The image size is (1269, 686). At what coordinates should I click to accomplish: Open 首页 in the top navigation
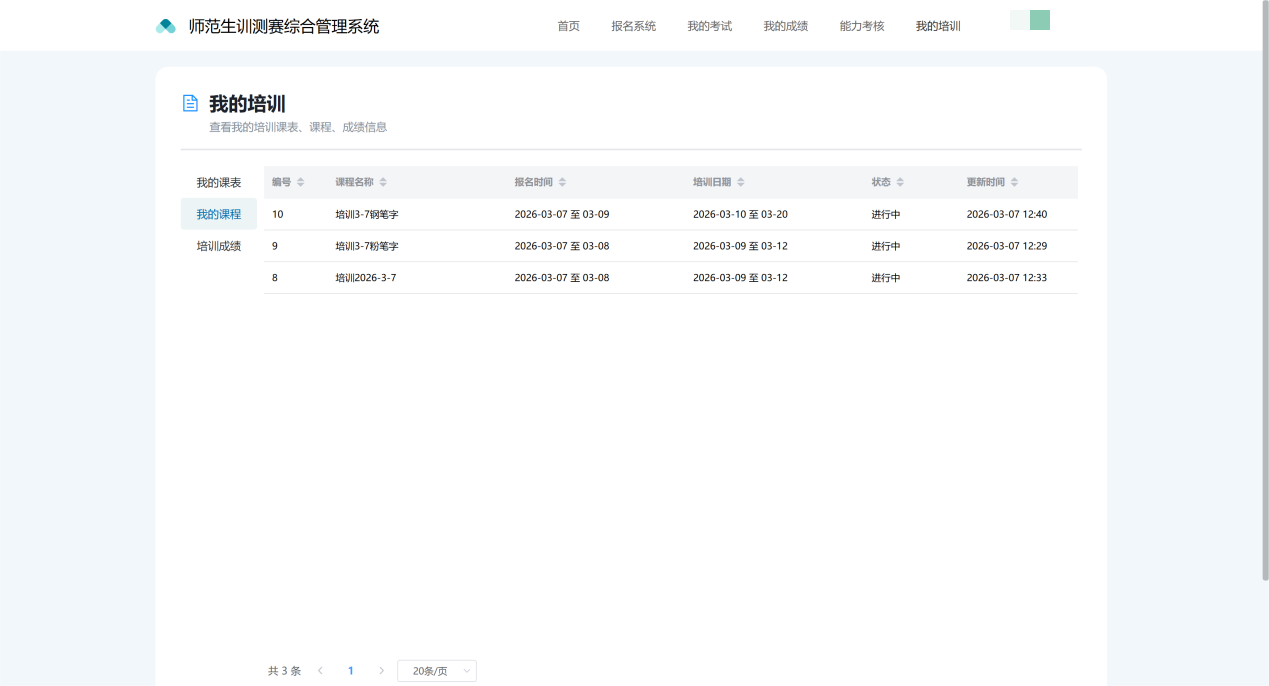pyautogui.click(x=569, y=26)
